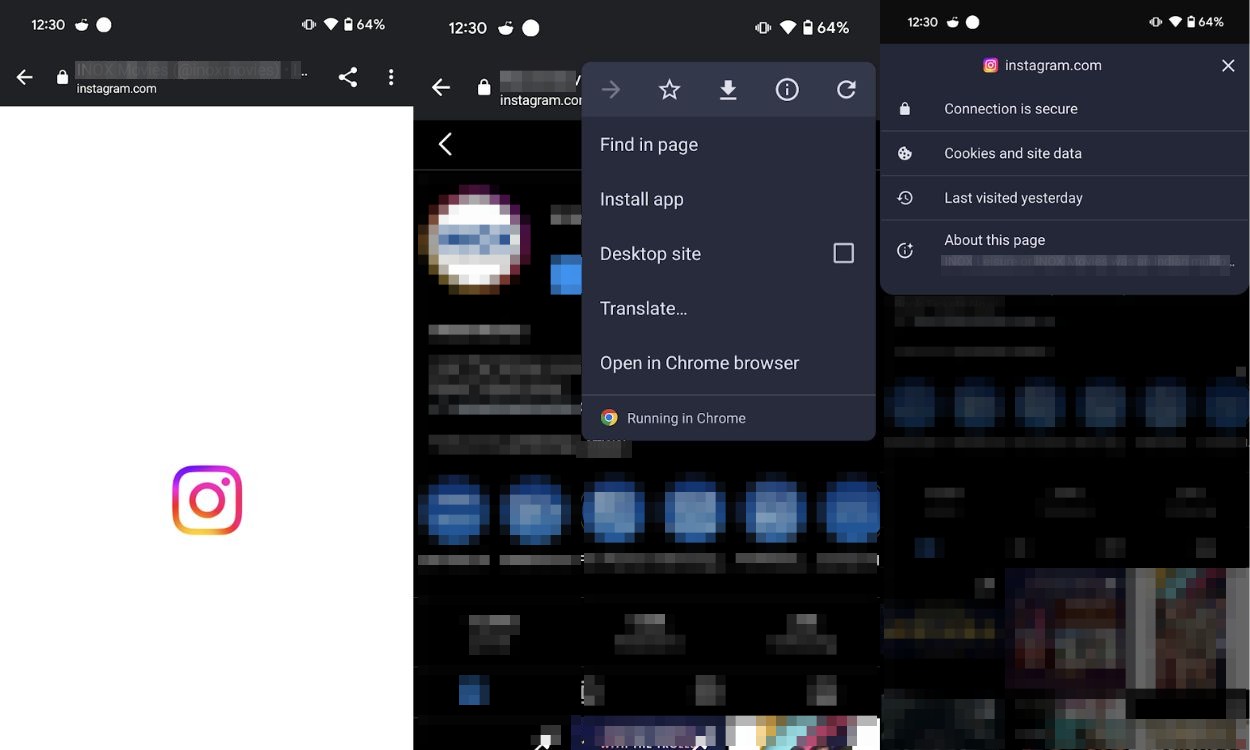1250x750 pixels.
Task: View Last visited yesterday history entry
Action: (x=1013, y=198)
